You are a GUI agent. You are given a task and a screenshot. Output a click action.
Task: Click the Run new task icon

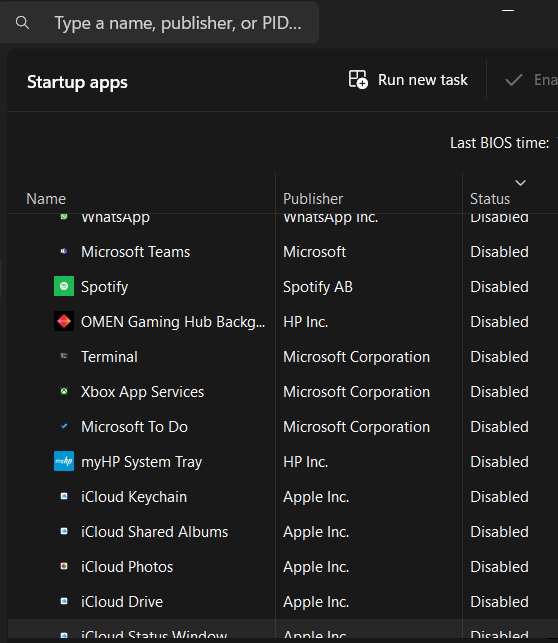(x=358, y=79)
